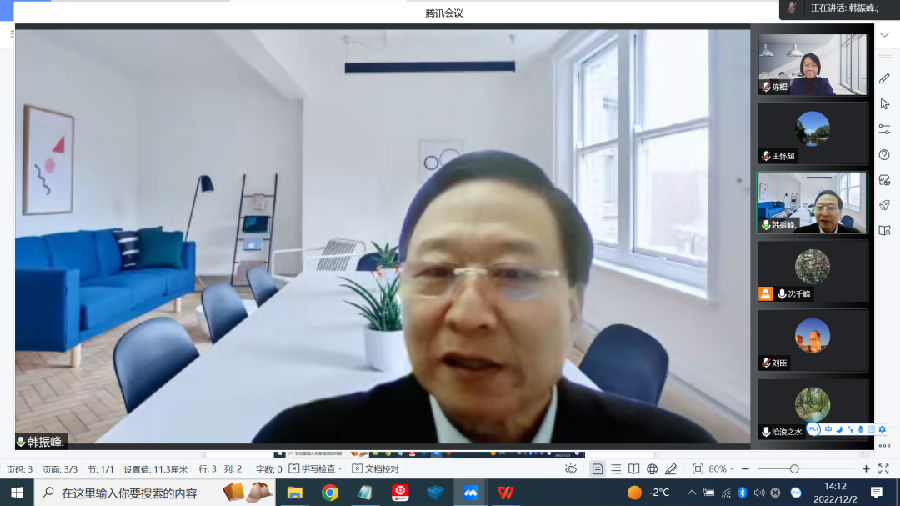The width and height of the screenshot is (900, 506).
Task: Toggle the 中 Chinese input mode
Action: pyautogui.click(x=828, y=430)
